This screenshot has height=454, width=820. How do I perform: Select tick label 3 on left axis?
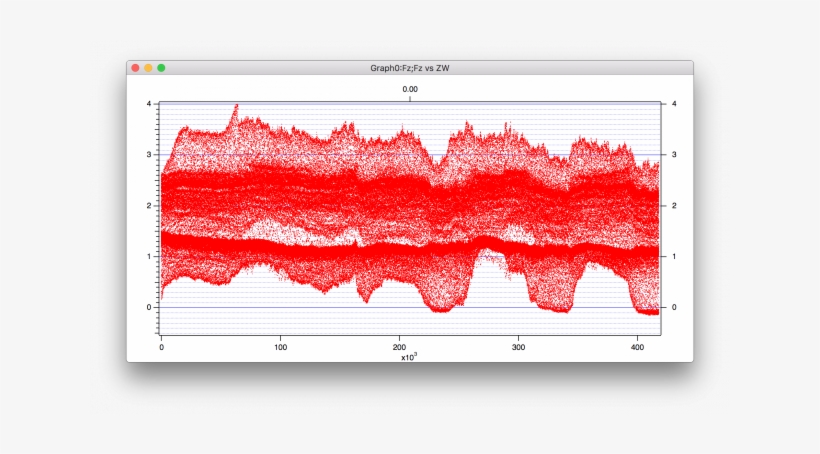(x=149, y=155)
